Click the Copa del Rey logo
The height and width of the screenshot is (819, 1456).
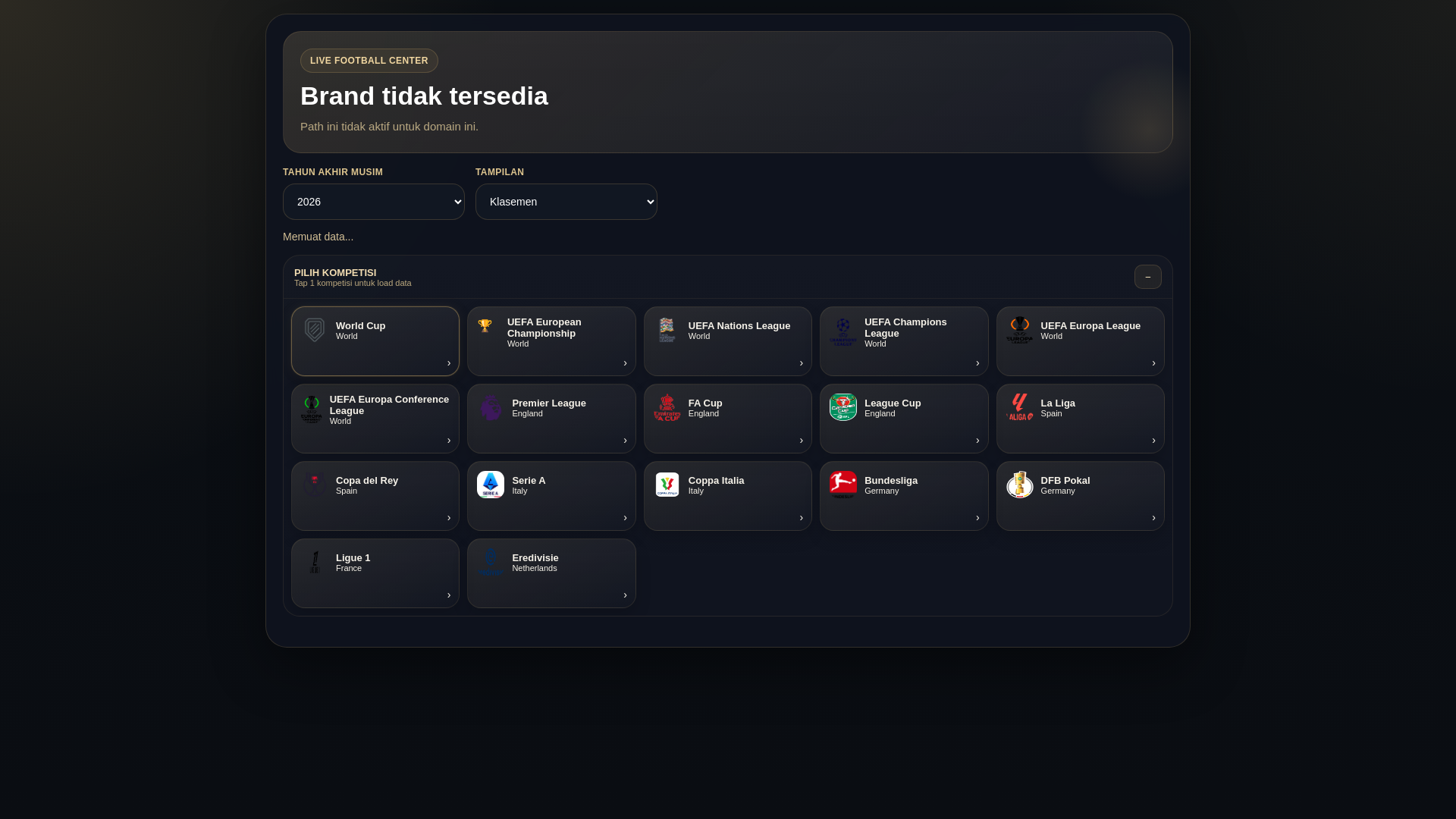(315, 485)
